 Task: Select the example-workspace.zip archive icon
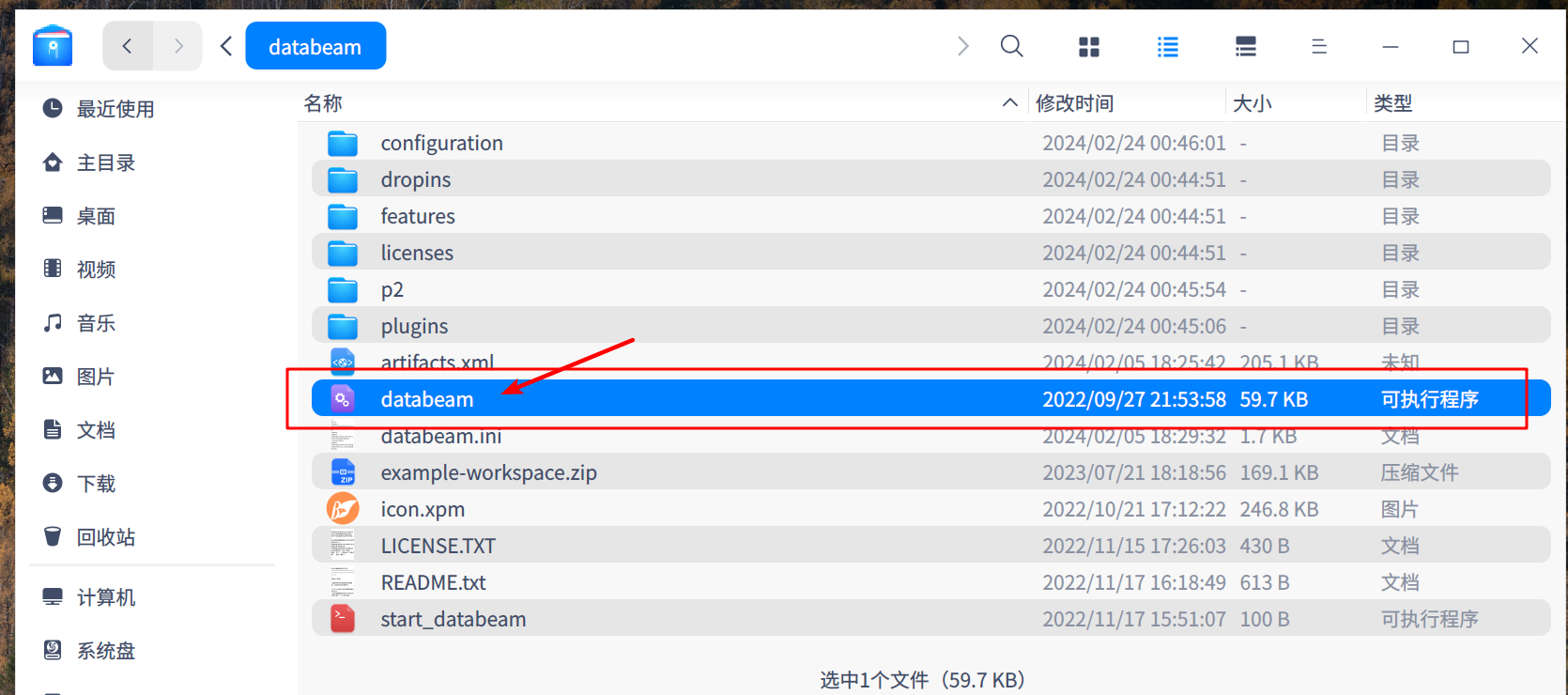343,472
